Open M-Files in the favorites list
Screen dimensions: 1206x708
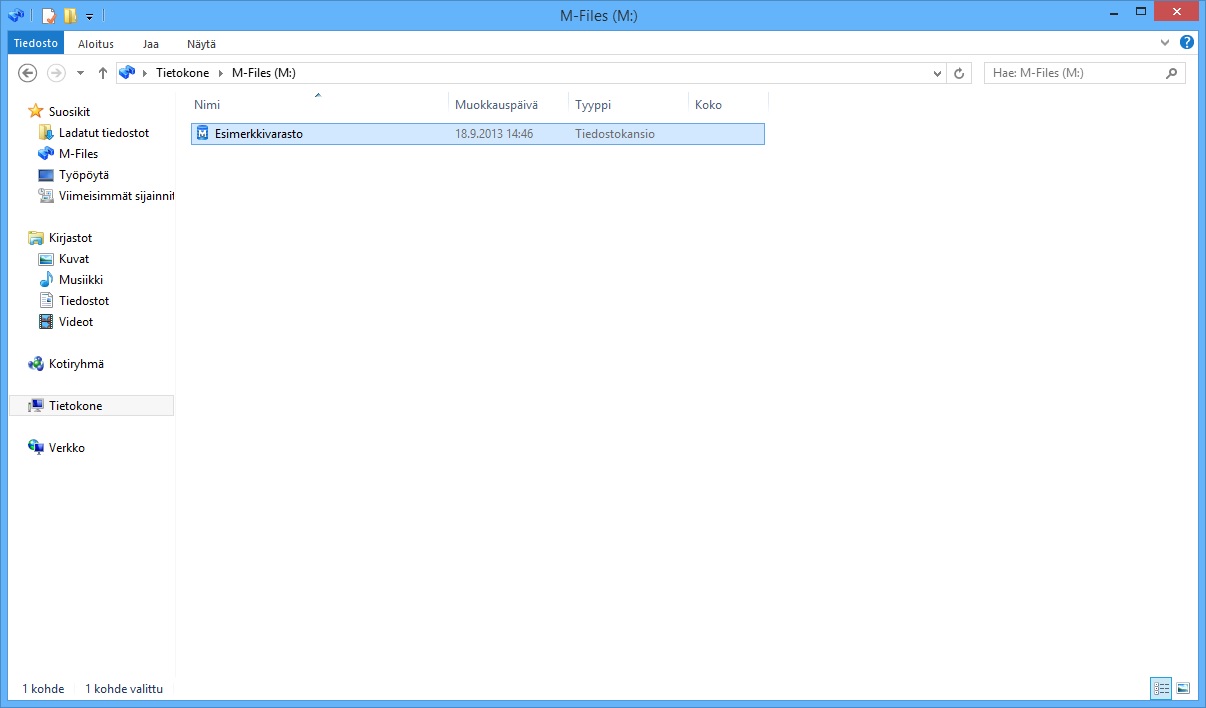coord(78,154)
